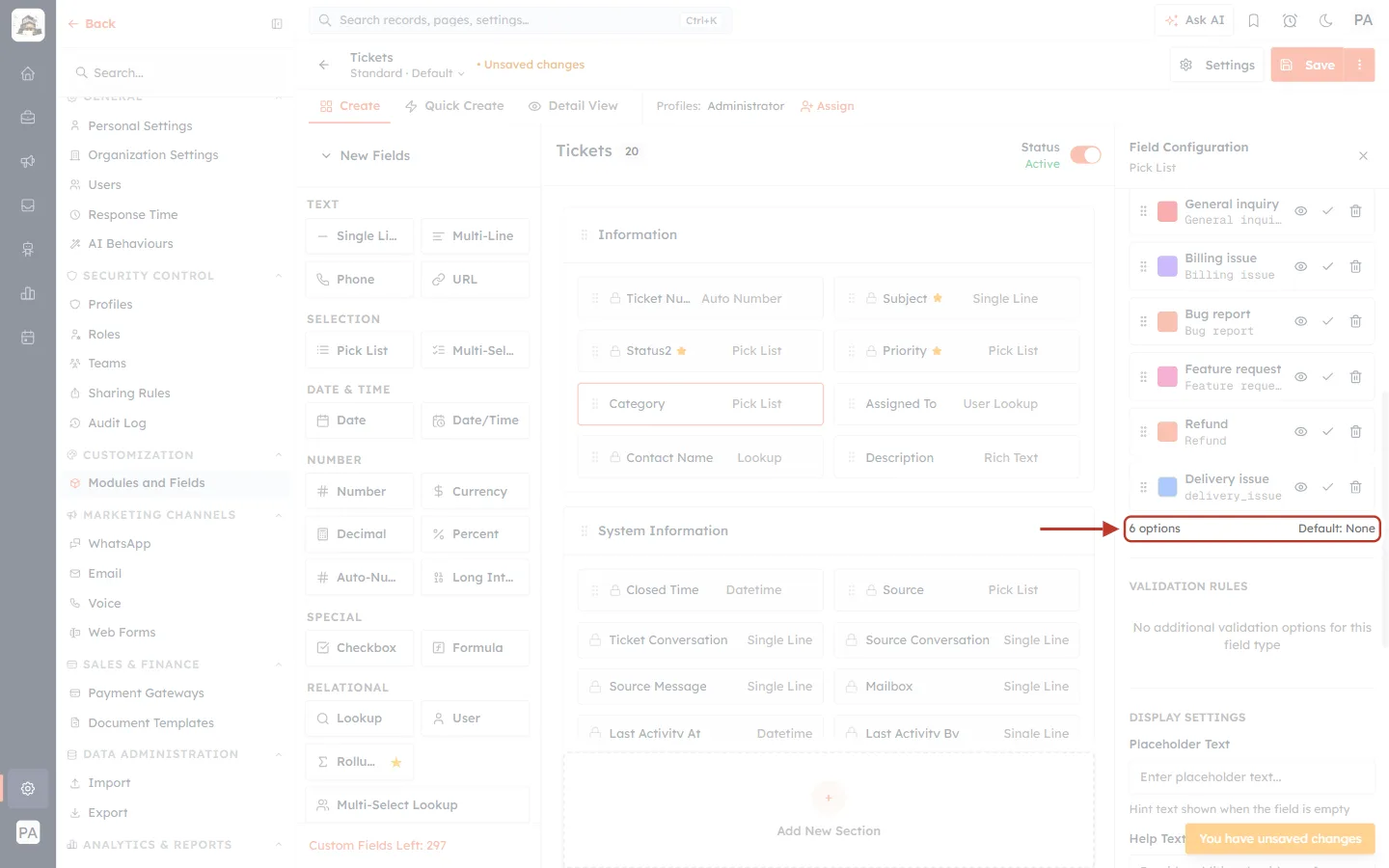Open Personal Settings in sidebar
Screen dimensions: 1389x868
[x=140, y=126]
